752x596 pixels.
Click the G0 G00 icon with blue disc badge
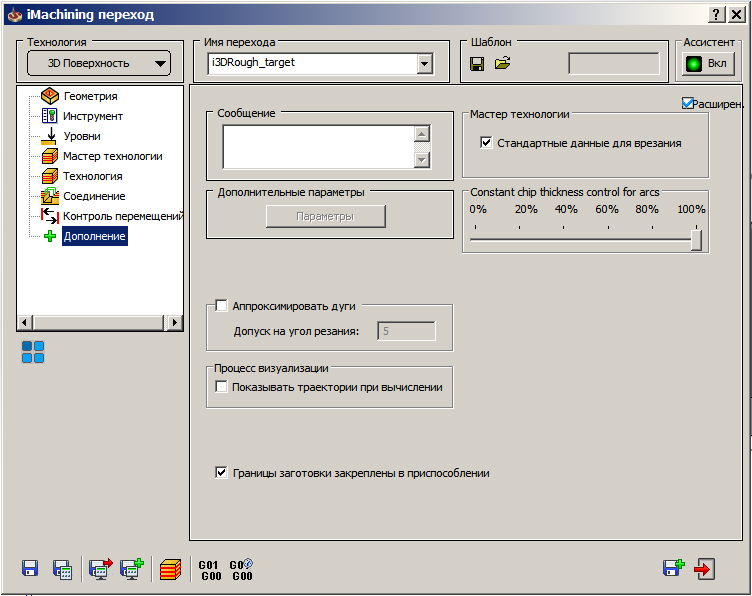coord(241,570)
